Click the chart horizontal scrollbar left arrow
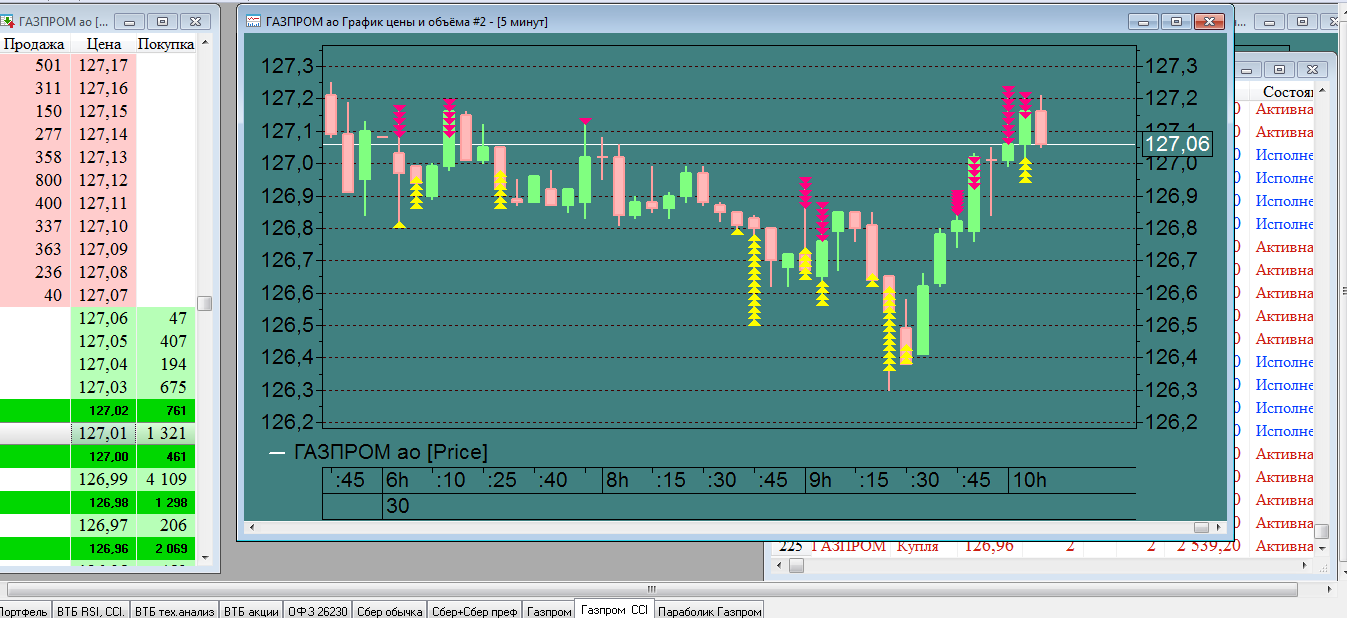 click(251, 527)
